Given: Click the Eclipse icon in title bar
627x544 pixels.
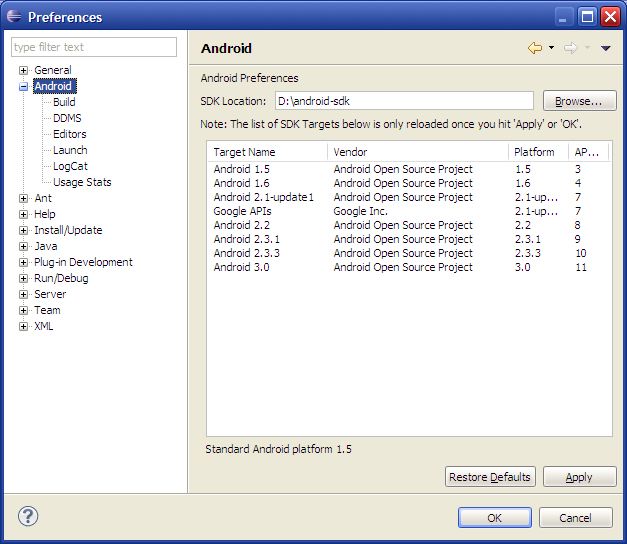Looking at the screenshot, I should pos(14,16).
